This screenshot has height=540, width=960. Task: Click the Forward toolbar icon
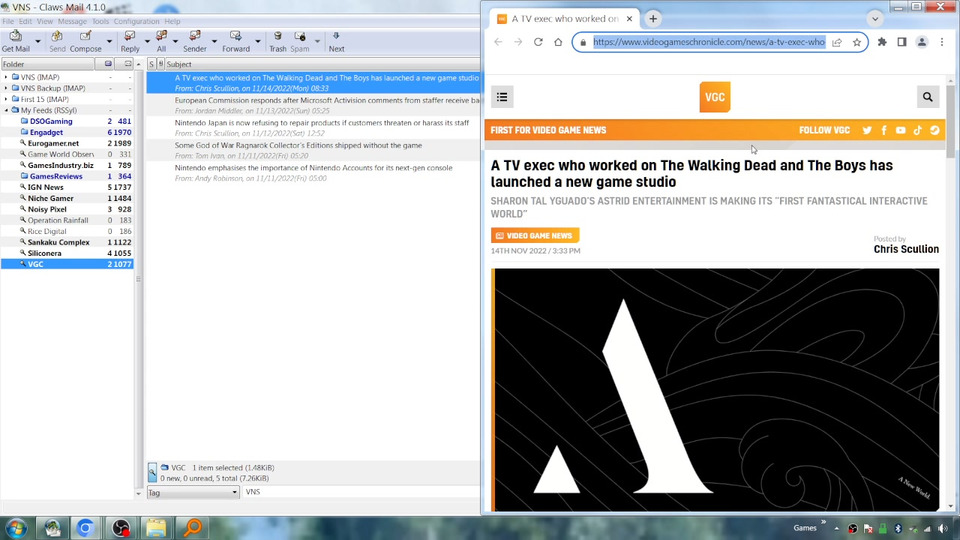coord(236,42)
